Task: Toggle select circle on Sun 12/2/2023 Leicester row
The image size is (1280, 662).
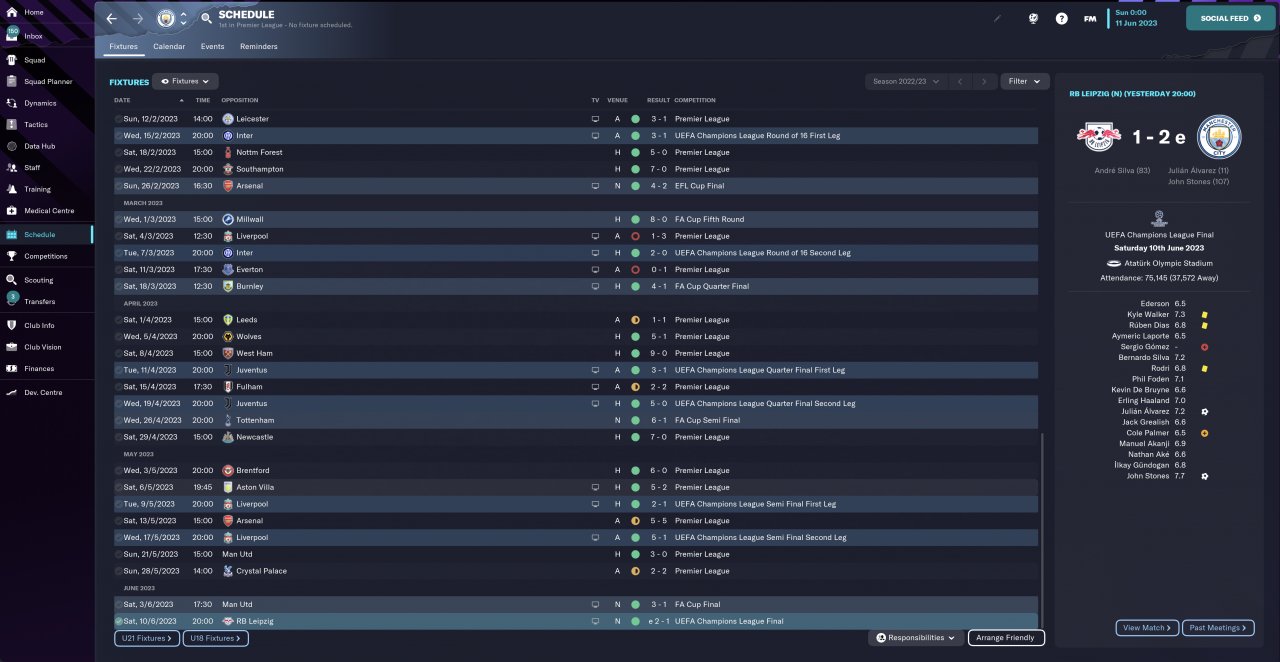Action: (119, 119)
